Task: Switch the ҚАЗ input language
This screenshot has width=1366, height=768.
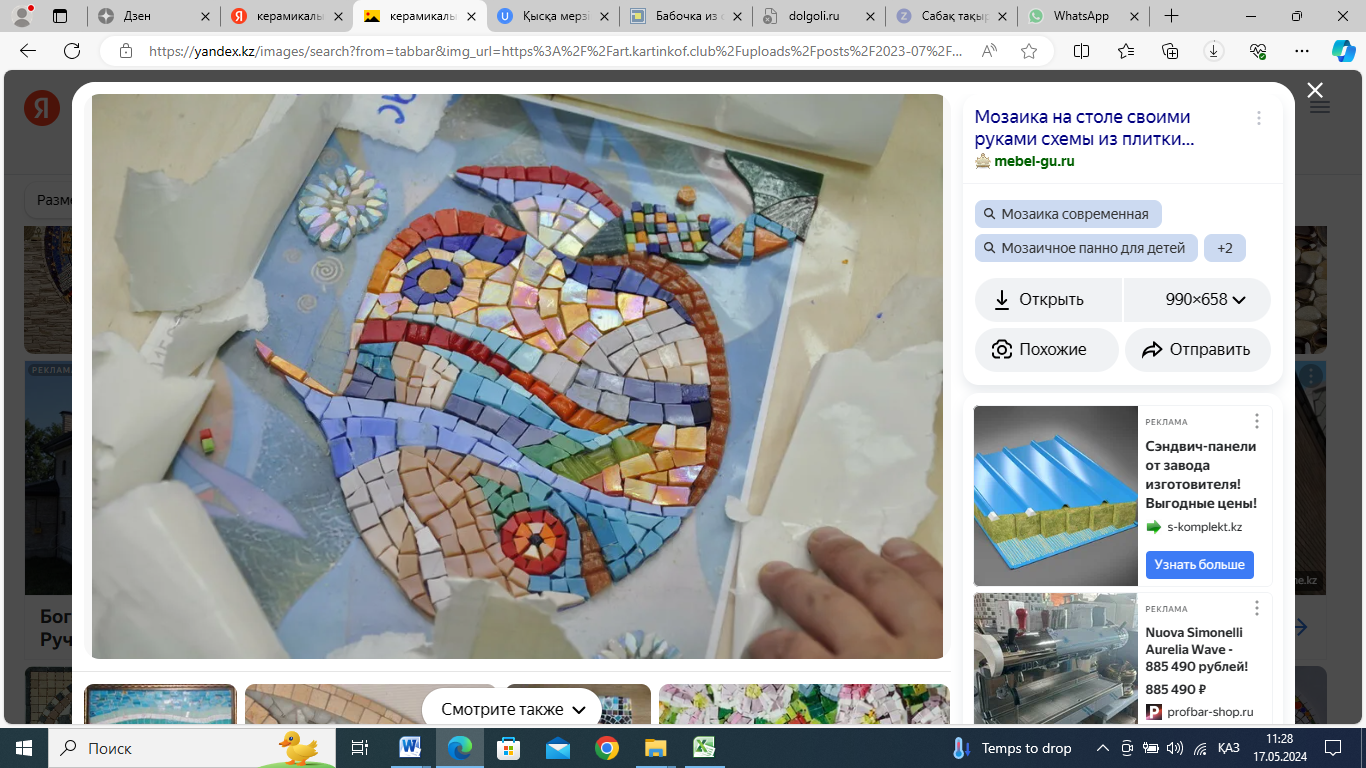Action: pyautogui.click(x=1229, y=748)
